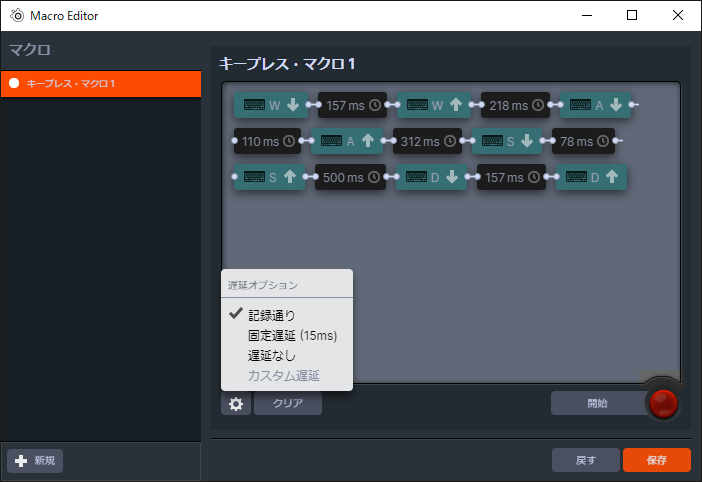Select the 157 ms delay after D down

point(511,177)
